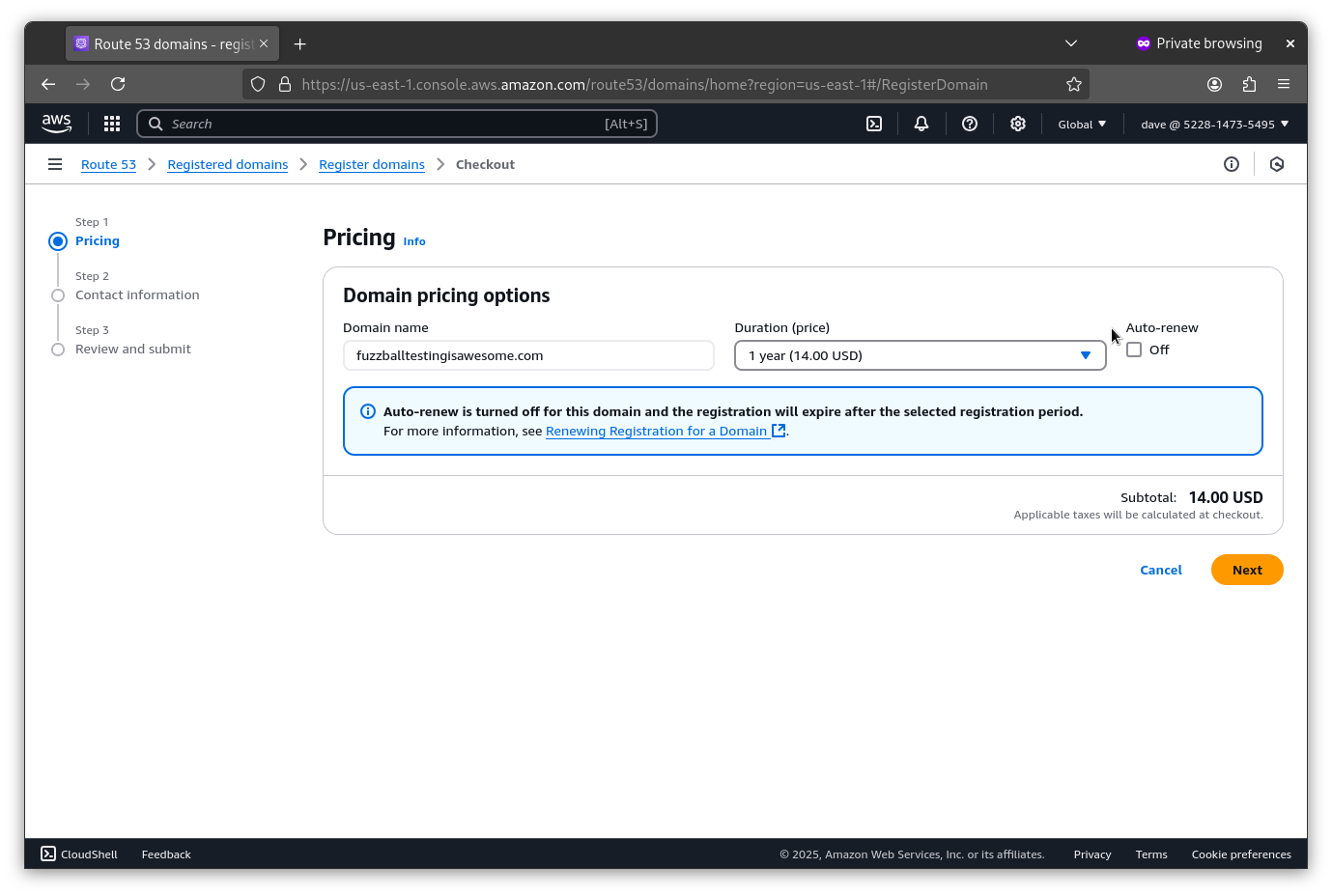
Task: Click the 14.00 USD subtotal amount
Action: pos(1226,497)
